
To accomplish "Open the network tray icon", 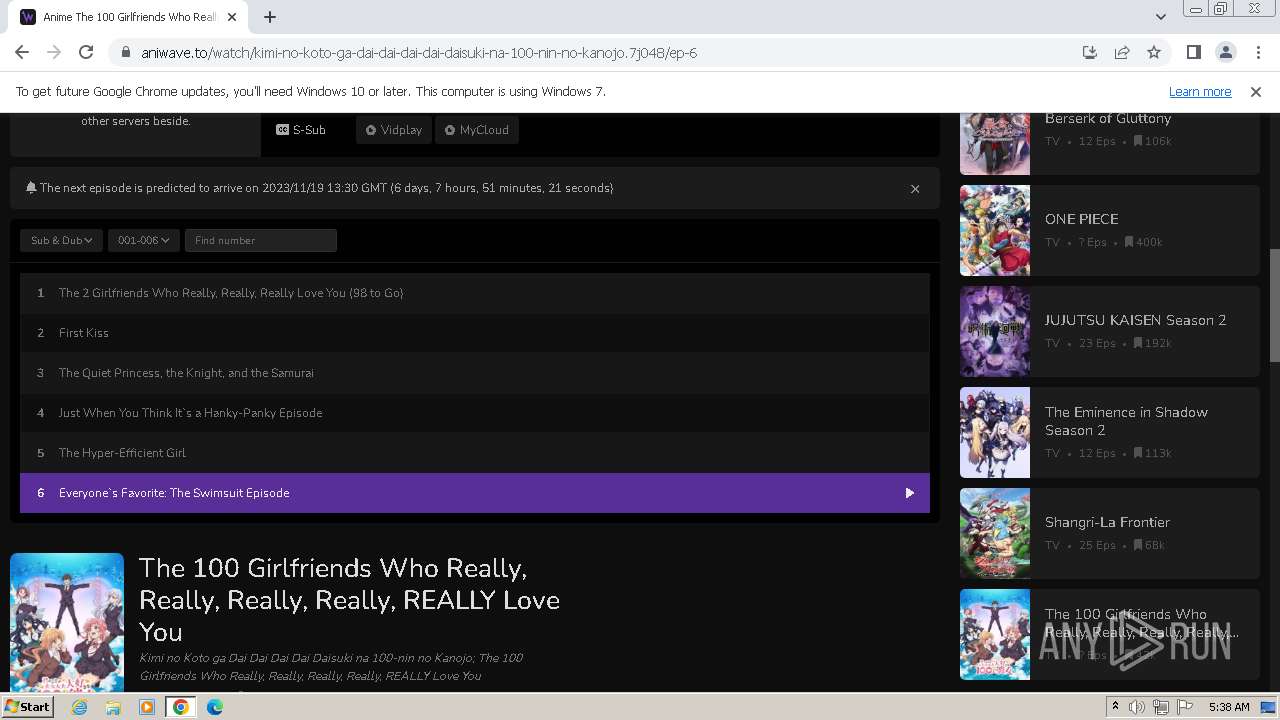I will (x=1161, y=707).
